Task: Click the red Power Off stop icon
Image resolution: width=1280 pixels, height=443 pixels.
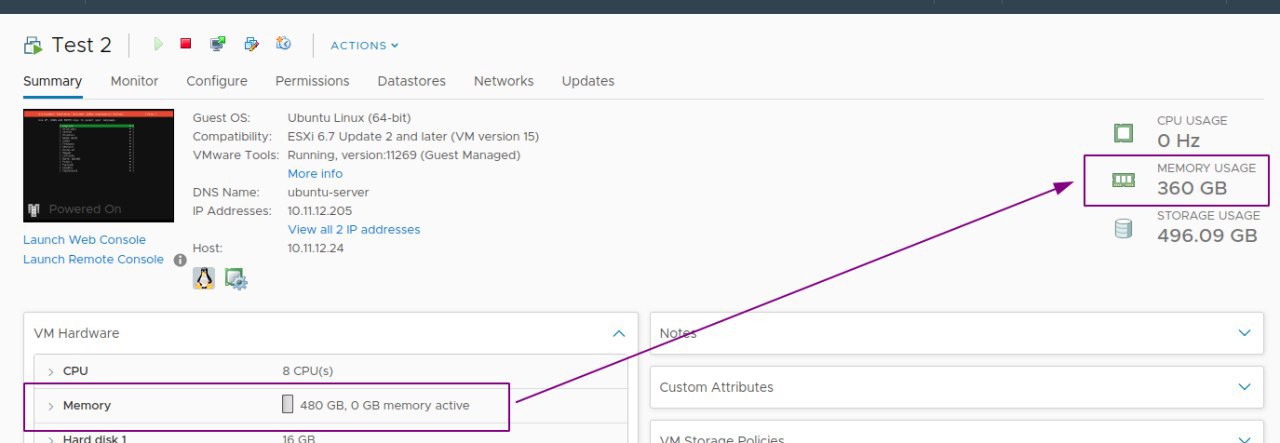Action: tap(186, 44)
